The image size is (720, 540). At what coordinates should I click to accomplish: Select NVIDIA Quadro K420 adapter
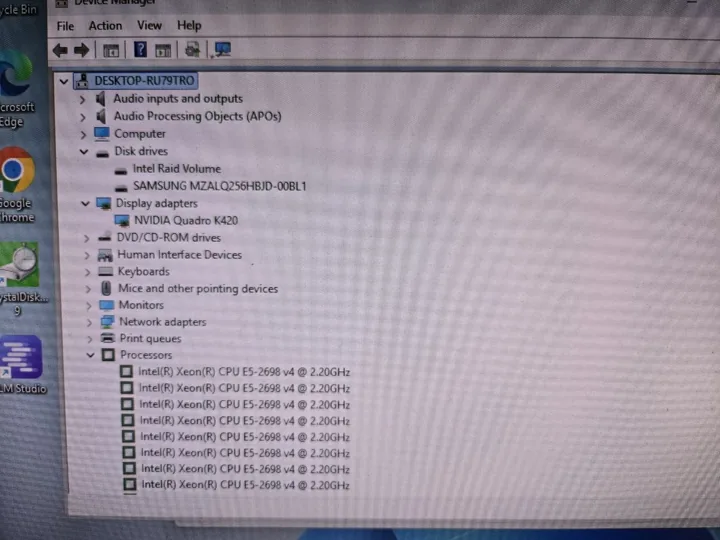pos(186,221)
